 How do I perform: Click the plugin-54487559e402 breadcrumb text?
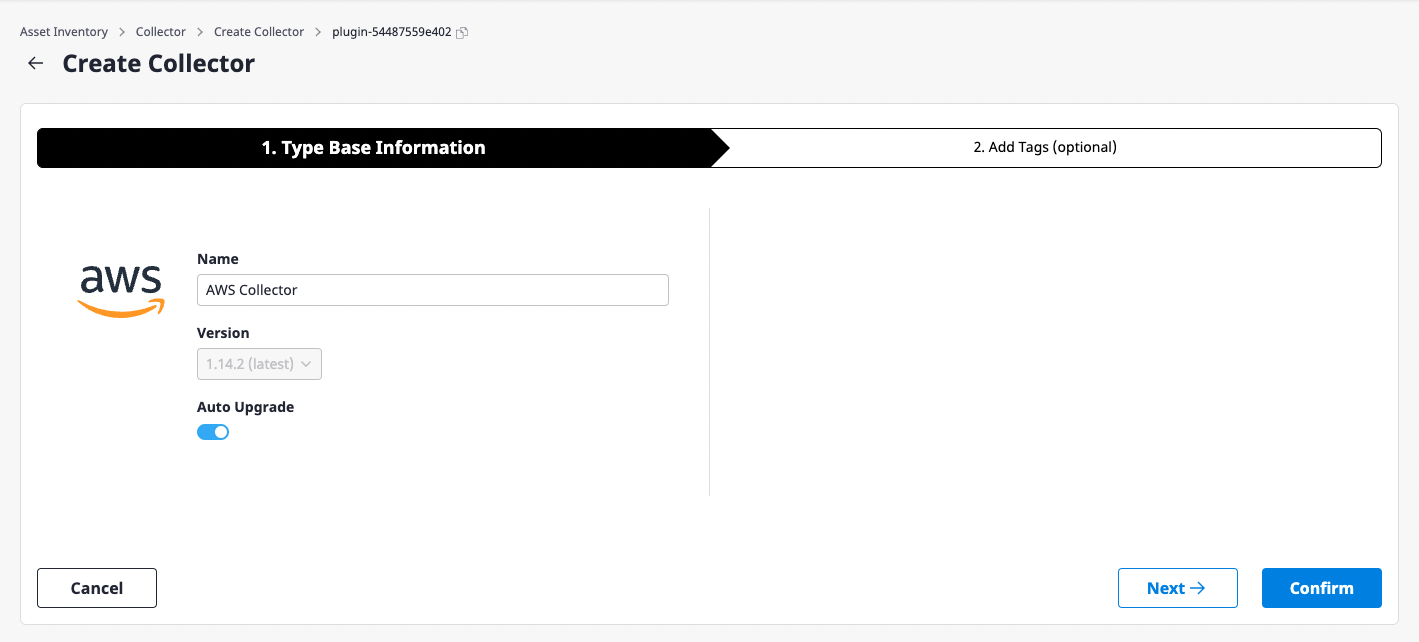392,32
